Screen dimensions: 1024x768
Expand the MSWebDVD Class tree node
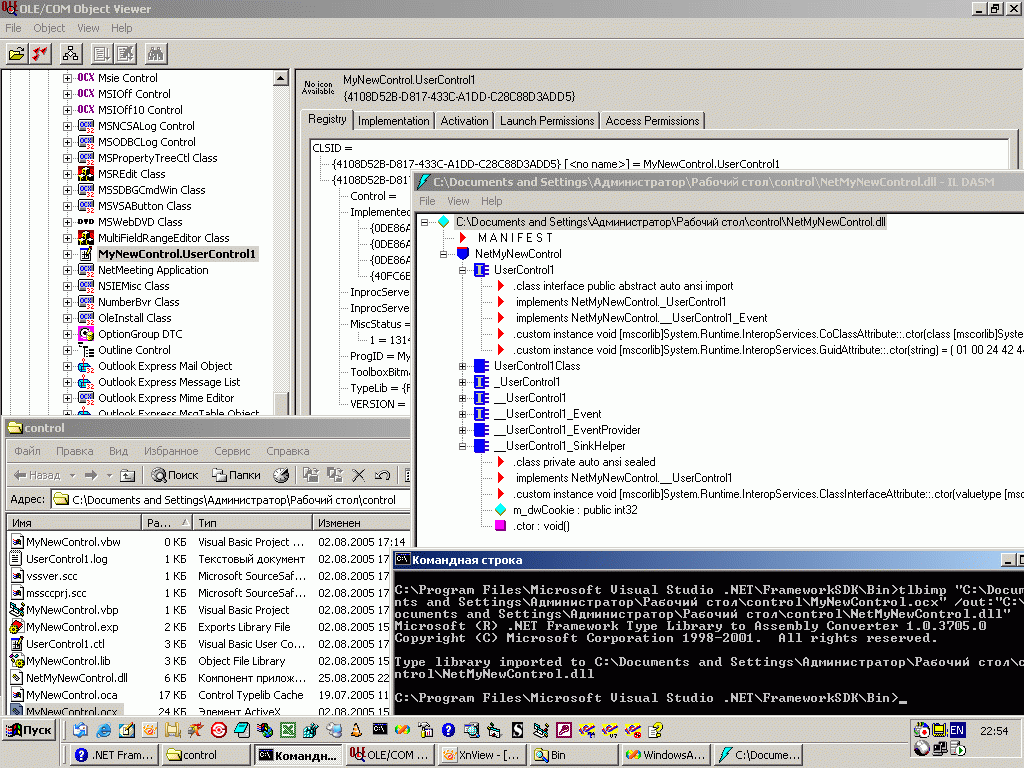(x=68, y=222)
